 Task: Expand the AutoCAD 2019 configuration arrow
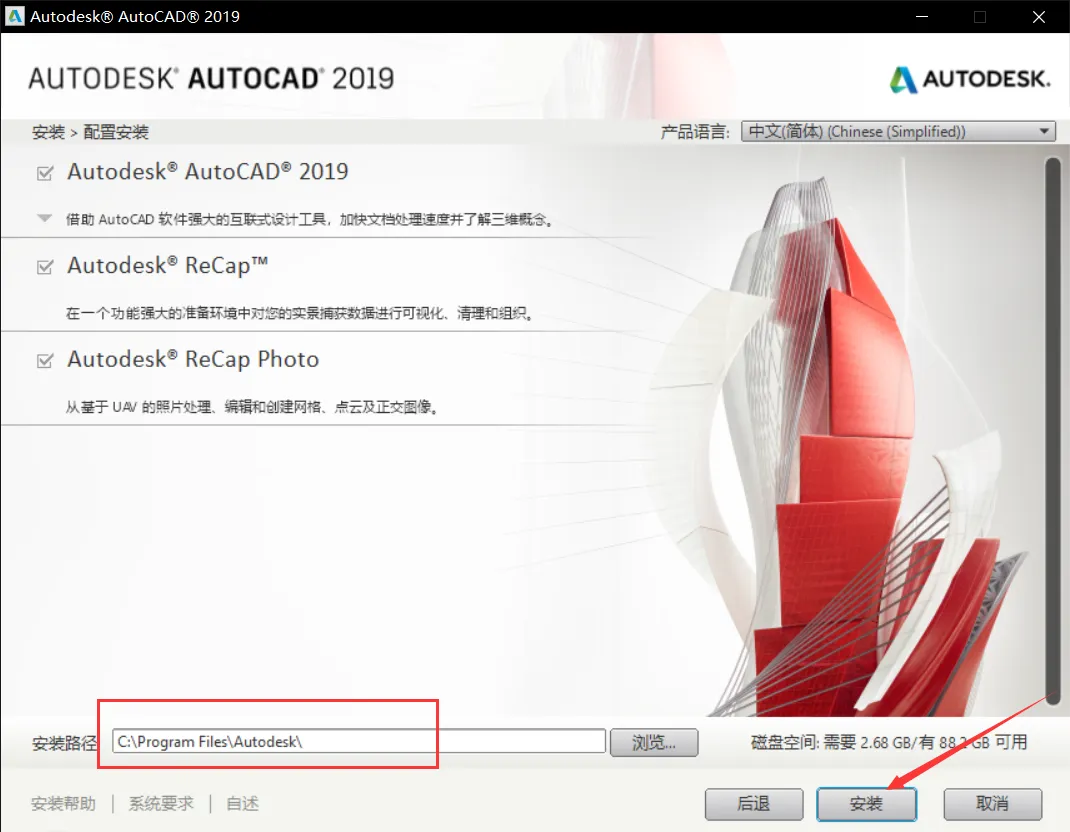coord(44,218)
